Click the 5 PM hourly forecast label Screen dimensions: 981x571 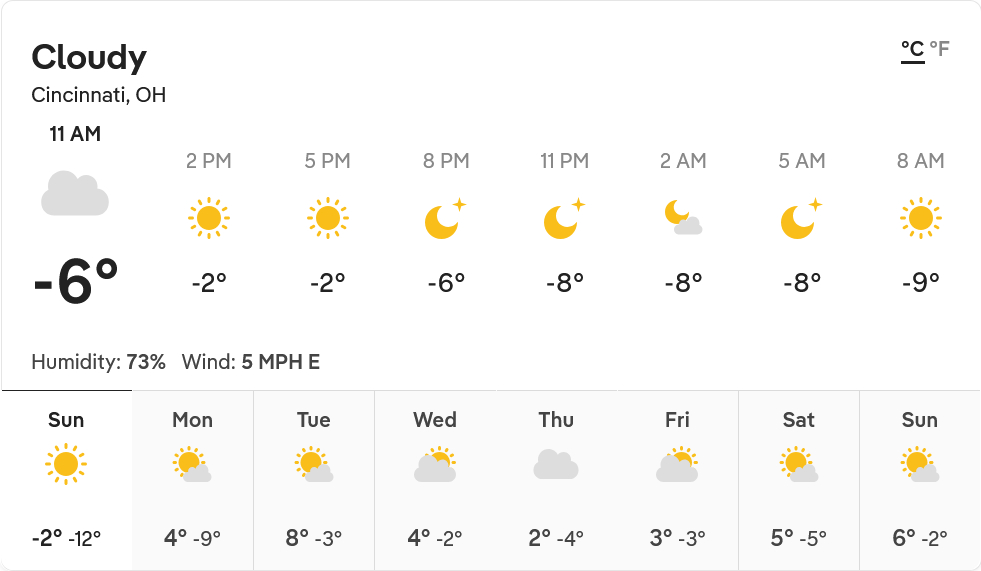pyautogui.click(x=327, y=161)
